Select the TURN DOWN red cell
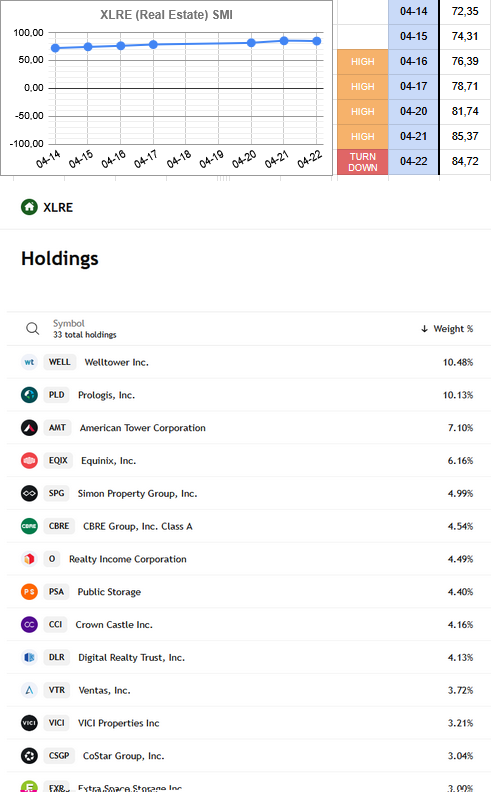The width and height of the screenshot is (491, 792). [x=363, y=162]
